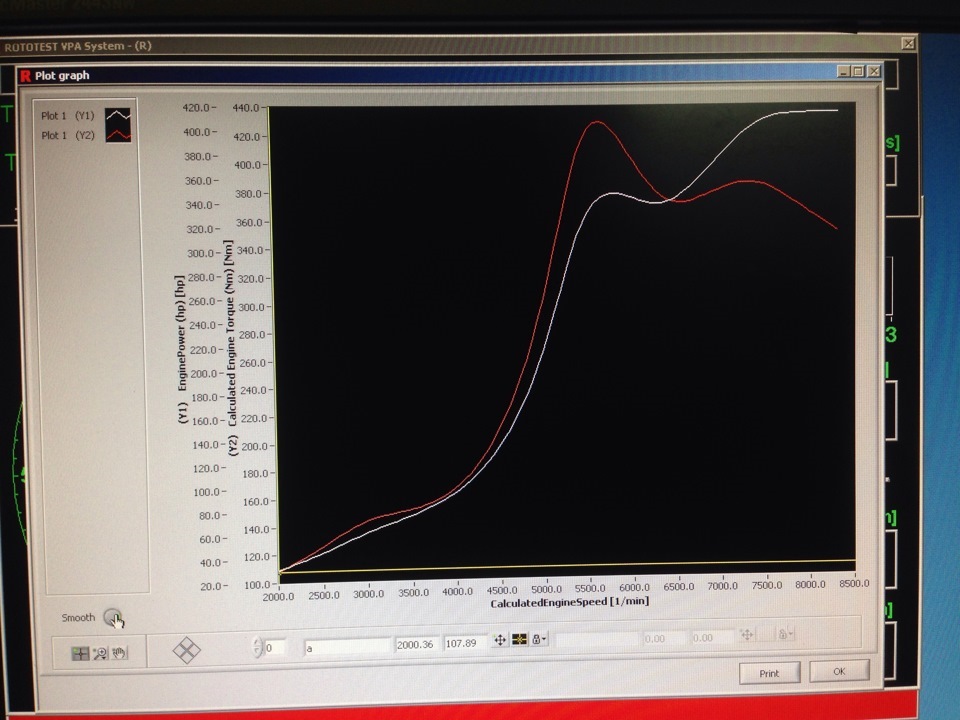Viewport: 960px width, 720px height.
Task: Click Plot 1 (Y1) white line sample
Action: (x=118, y=114)
